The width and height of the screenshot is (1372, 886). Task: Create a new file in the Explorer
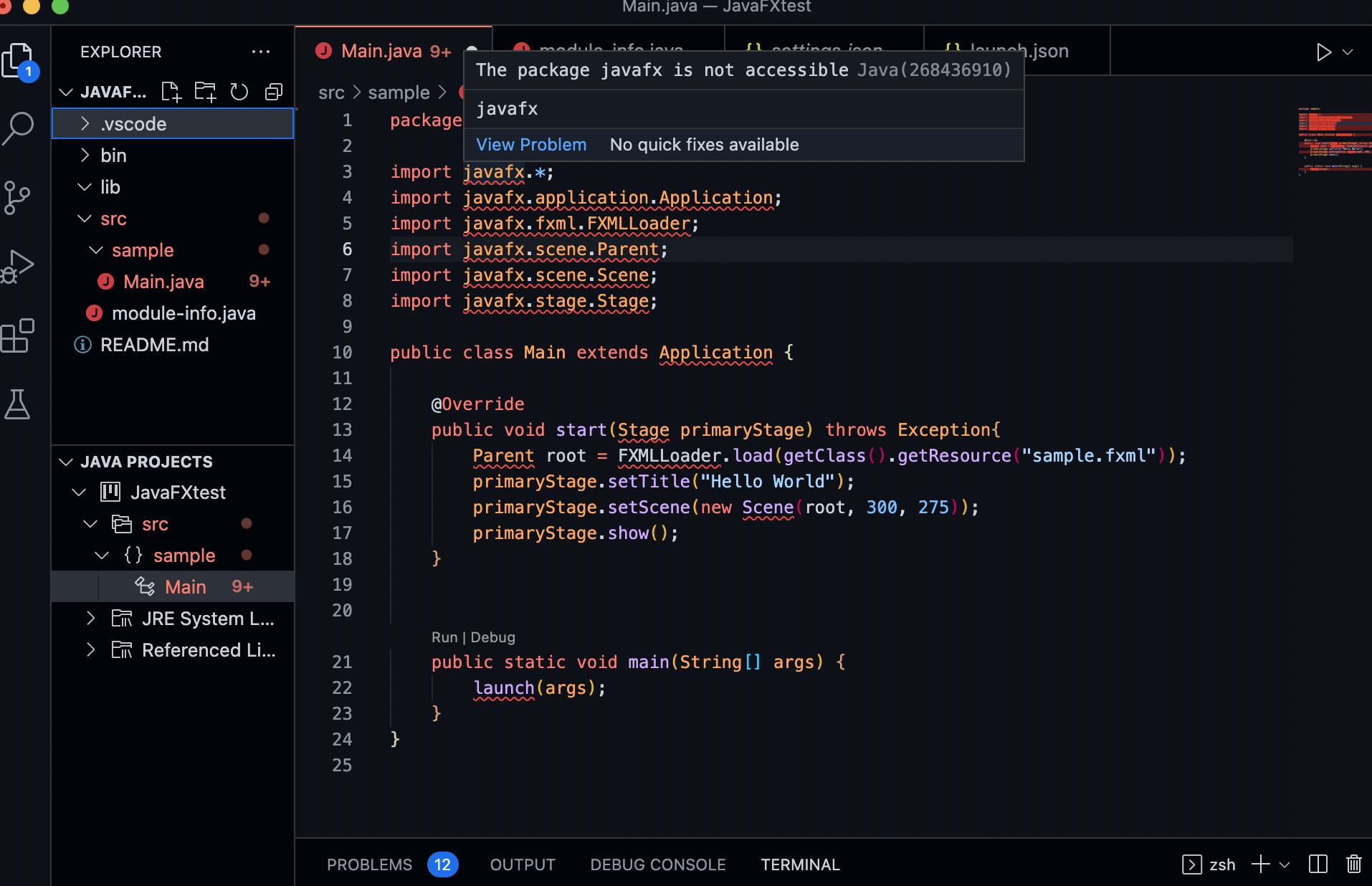170,92
